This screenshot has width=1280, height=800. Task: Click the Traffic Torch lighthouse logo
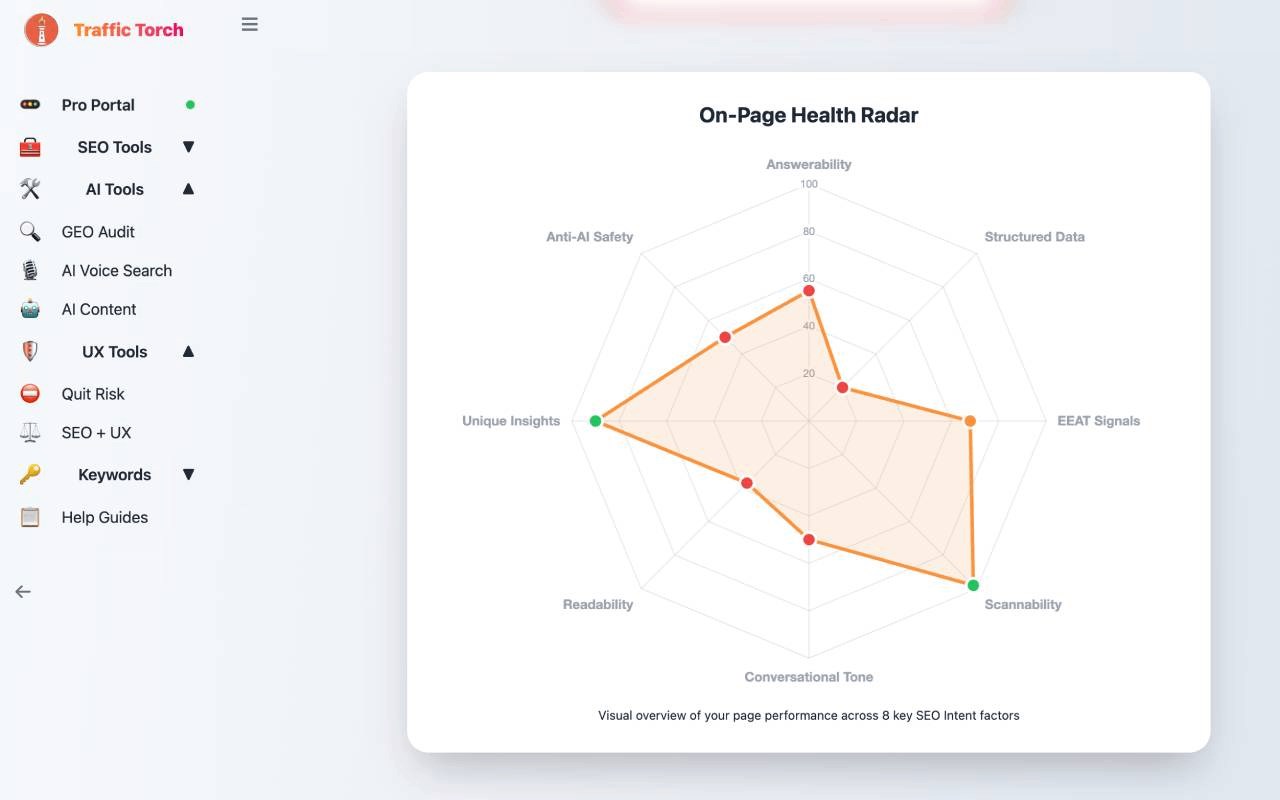point(41,30)
